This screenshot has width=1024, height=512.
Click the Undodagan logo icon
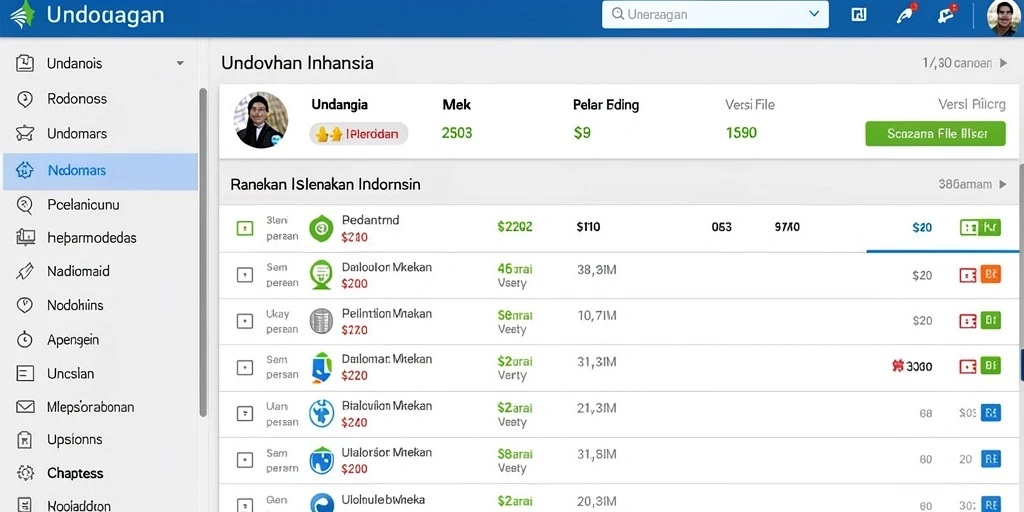22,14
